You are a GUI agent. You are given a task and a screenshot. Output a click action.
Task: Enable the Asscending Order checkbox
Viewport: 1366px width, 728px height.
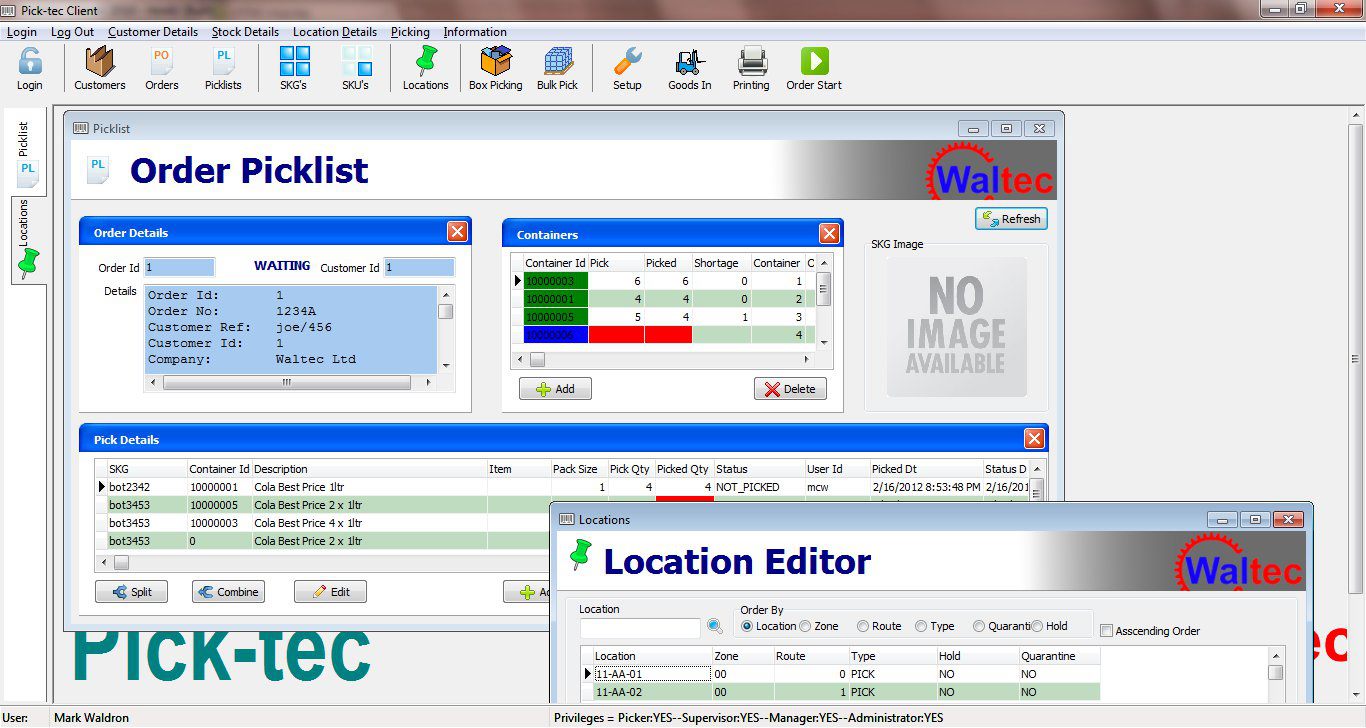(x=1106, y=631)
